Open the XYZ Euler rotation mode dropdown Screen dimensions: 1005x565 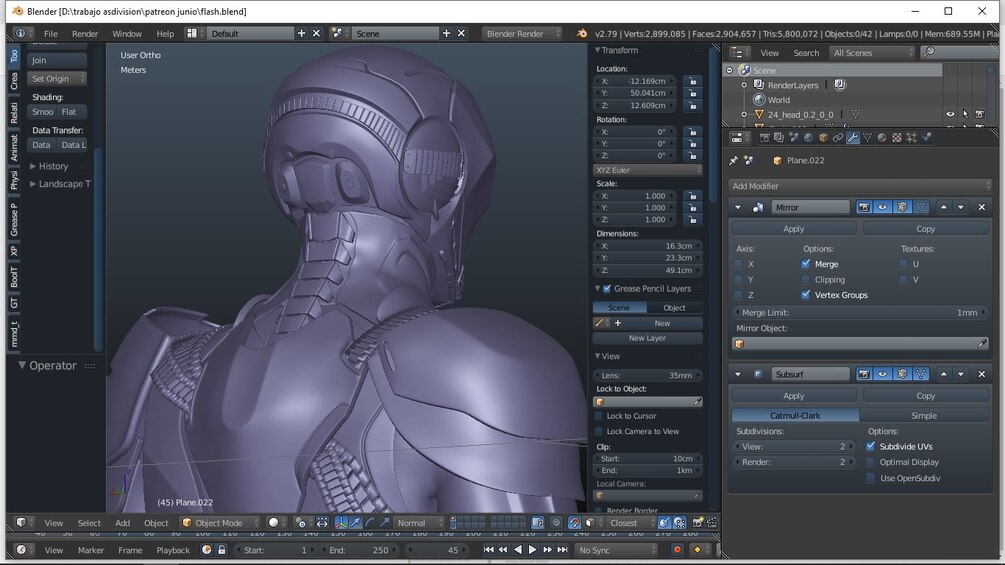coord(647,170)
